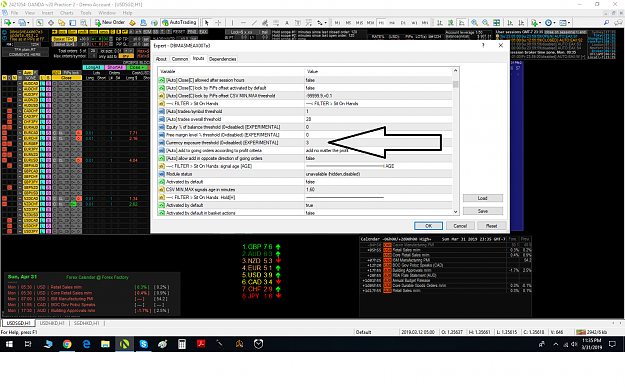Toggle the Terminal panel icon
Viewport: 625px width, 391px height.
coord(73,23)
